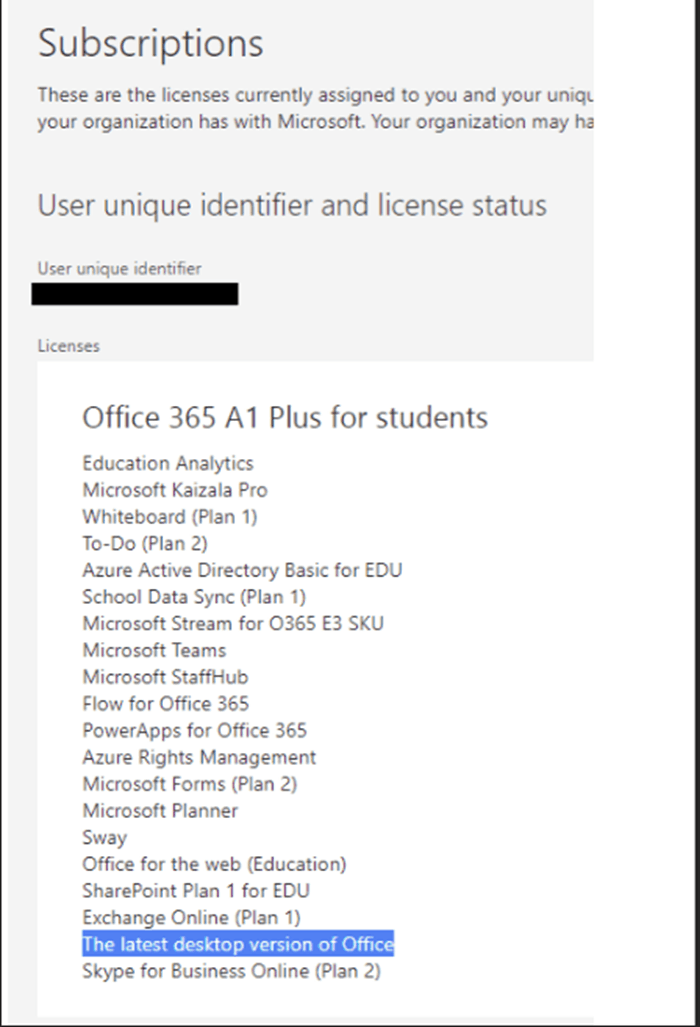Click the Office 365 A1 Plus for students heading
The image size is (700, 1027).
(x=285, y=418)
